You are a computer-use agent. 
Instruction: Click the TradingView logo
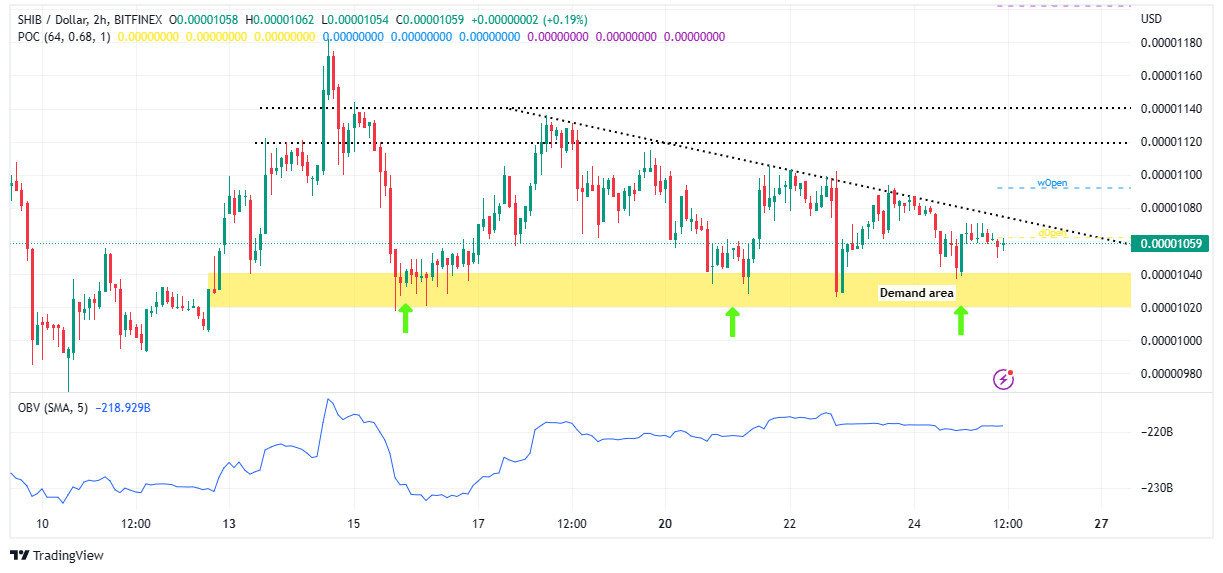tap(57, 555)
